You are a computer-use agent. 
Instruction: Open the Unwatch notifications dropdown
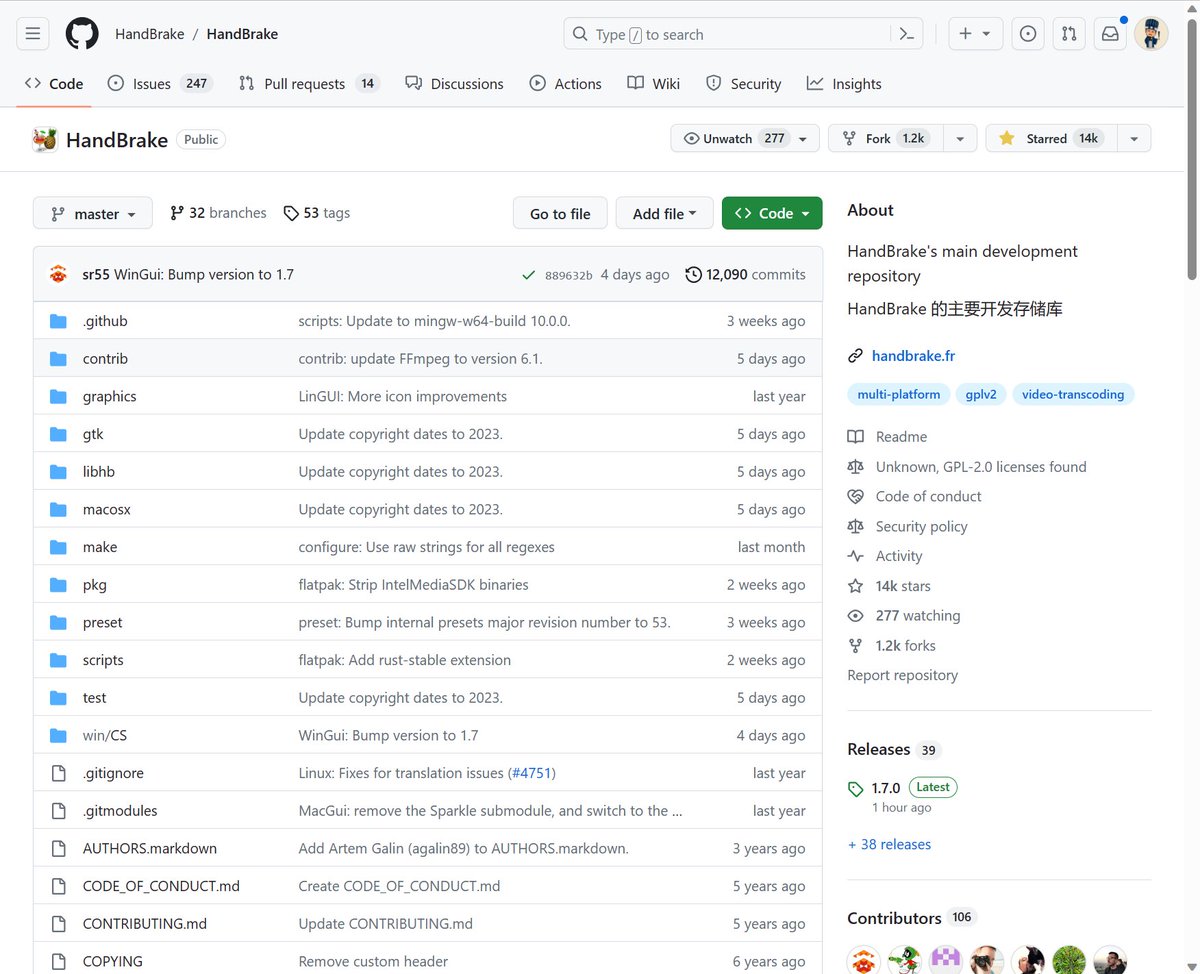pos(745,139)
